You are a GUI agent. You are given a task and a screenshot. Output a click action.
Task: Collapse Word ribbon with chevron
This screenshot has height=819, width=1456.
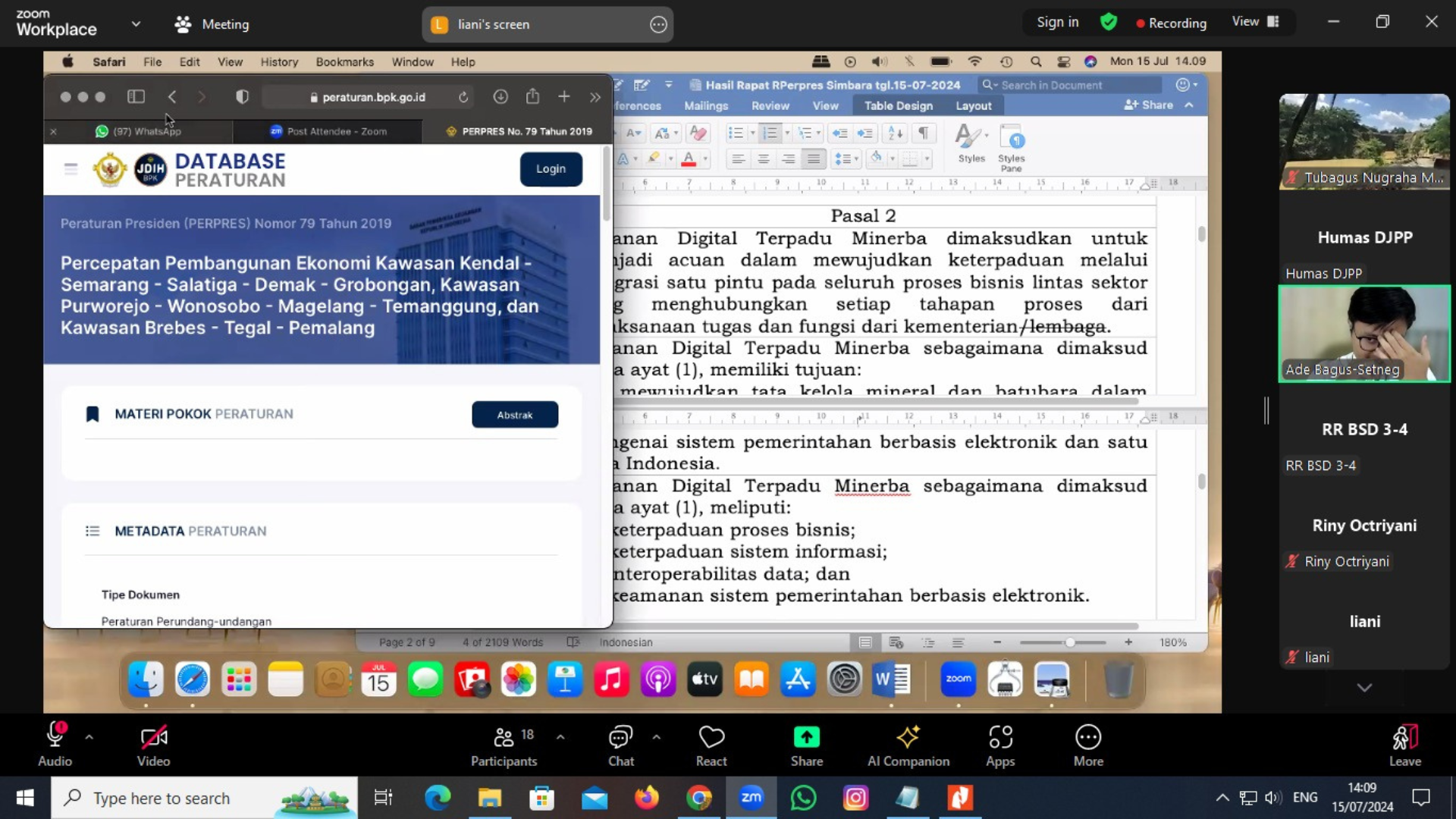1189,105
